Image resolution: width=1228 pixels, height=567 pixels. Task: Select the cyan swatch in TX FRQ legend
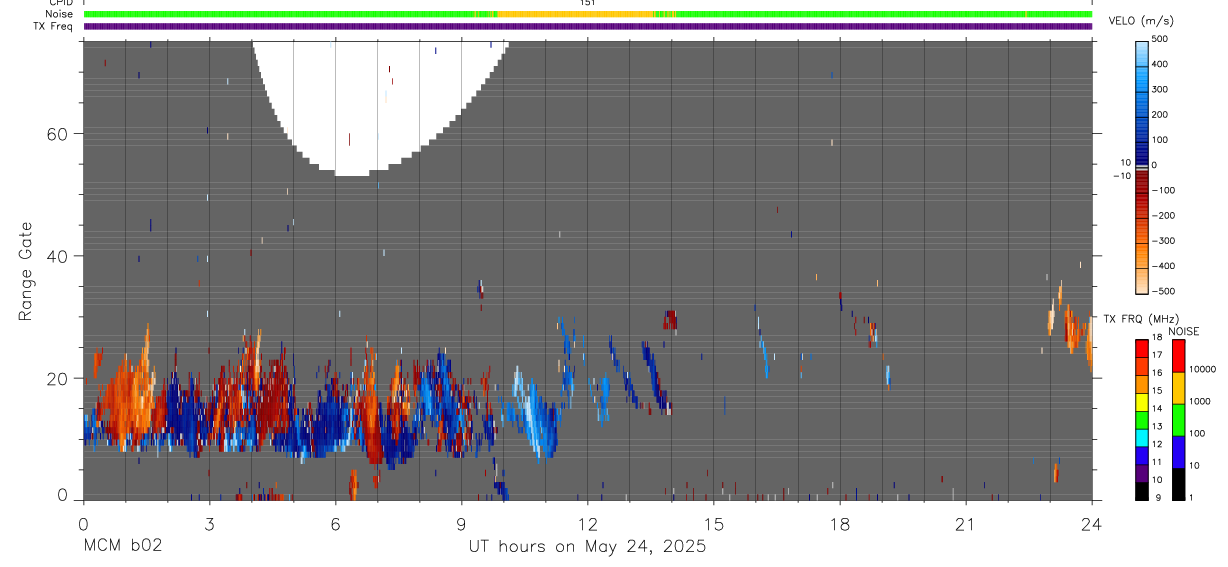1142,438
